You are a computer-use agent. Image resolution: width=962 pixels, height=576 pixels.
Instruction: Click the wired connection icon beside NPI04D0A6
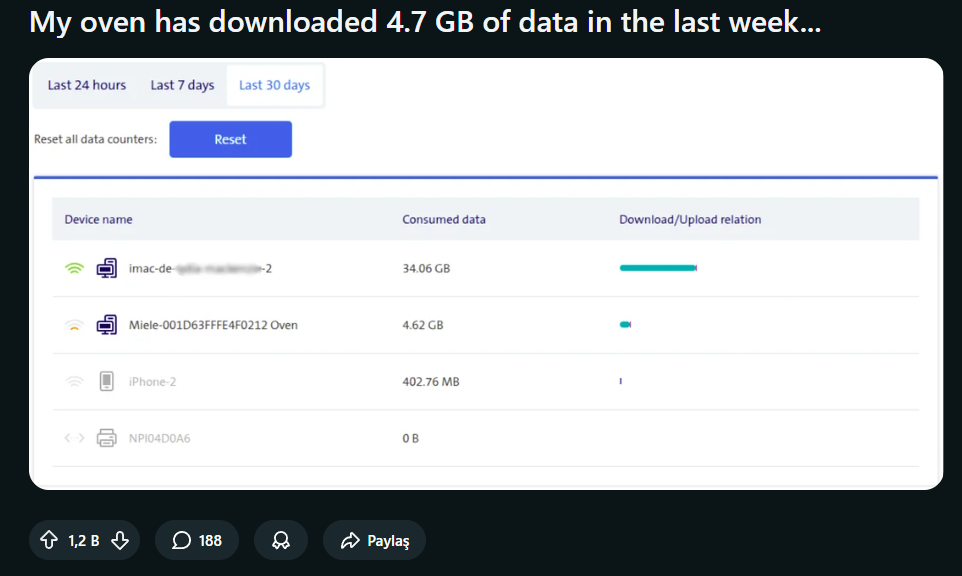[x=74, y=438]
